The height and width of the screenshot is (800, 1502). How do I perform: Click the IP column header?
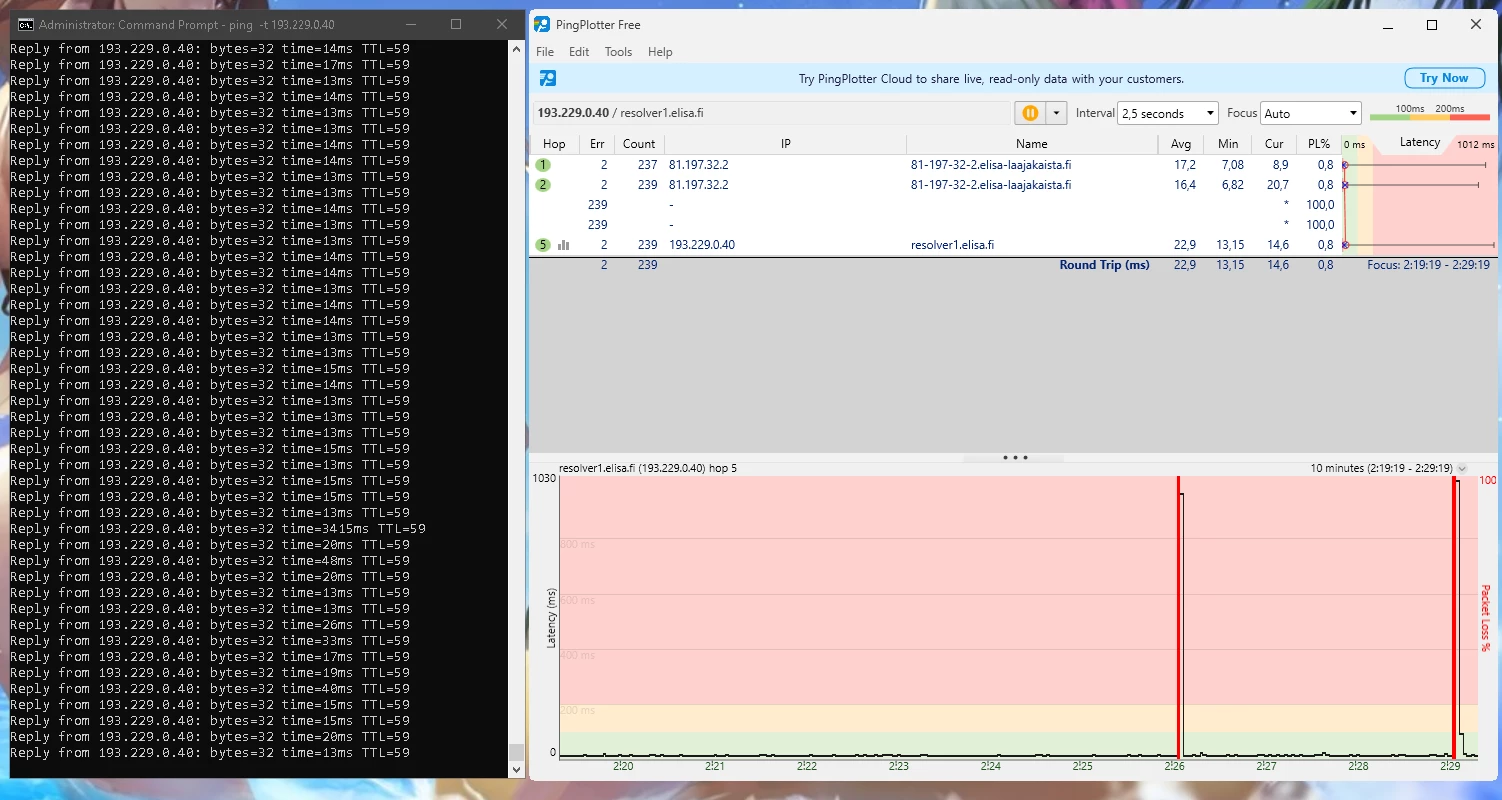(x=786, y=144)
